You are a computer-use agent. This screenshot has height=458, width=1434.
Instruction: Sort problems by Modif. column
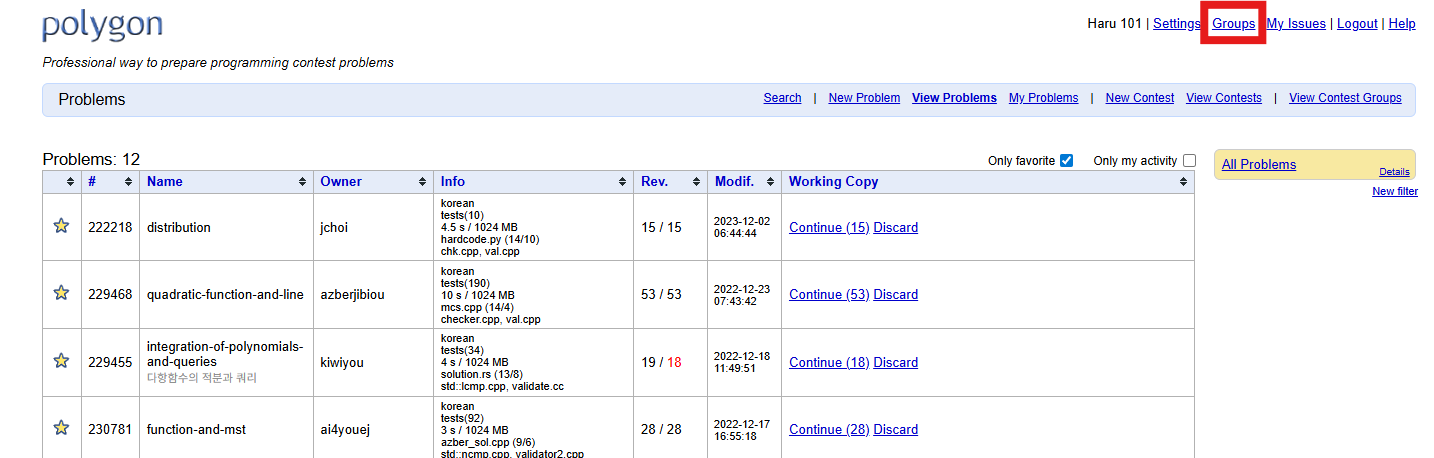[744, 182]
